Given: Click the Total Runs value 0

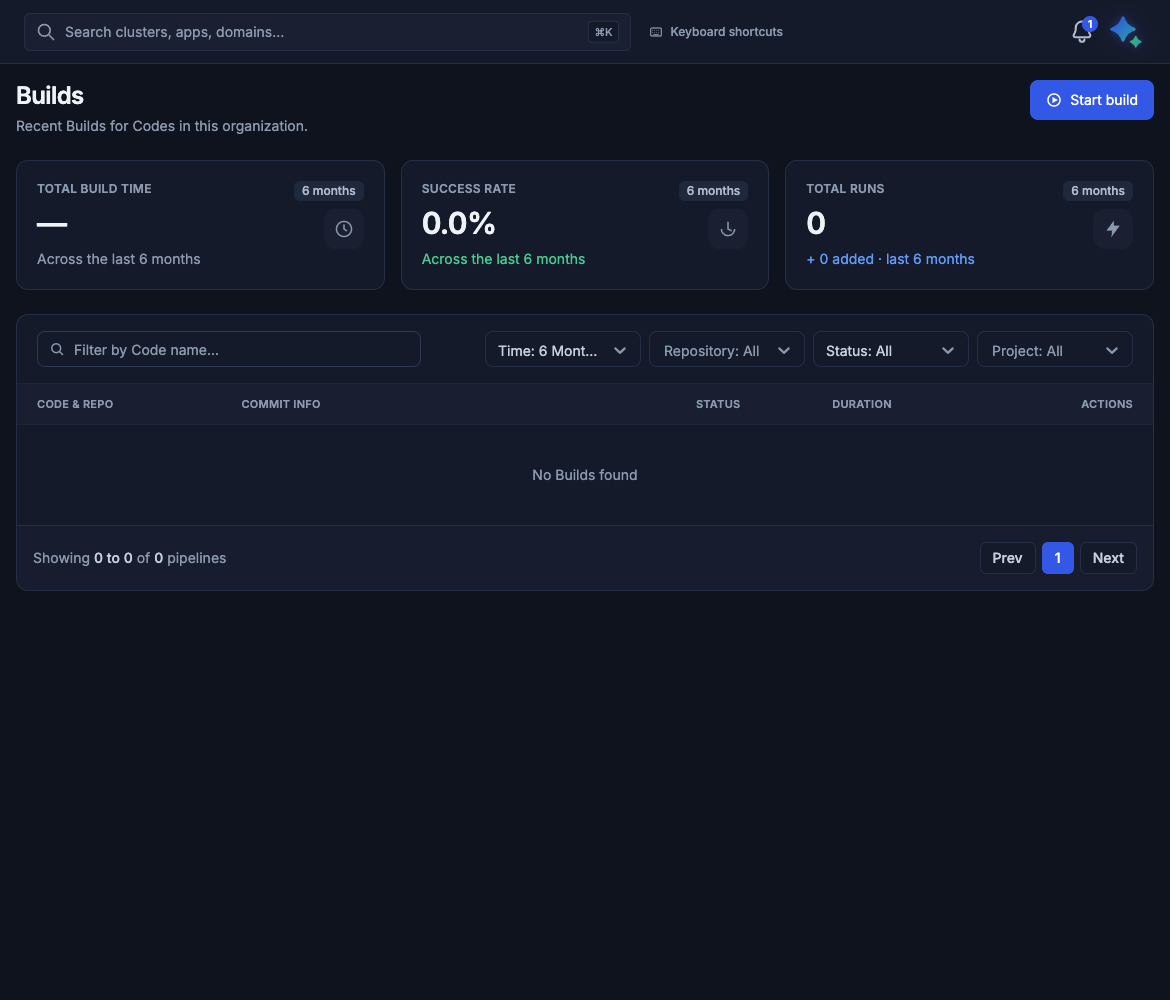Looking at the screenshot, I should coord(816,223).
